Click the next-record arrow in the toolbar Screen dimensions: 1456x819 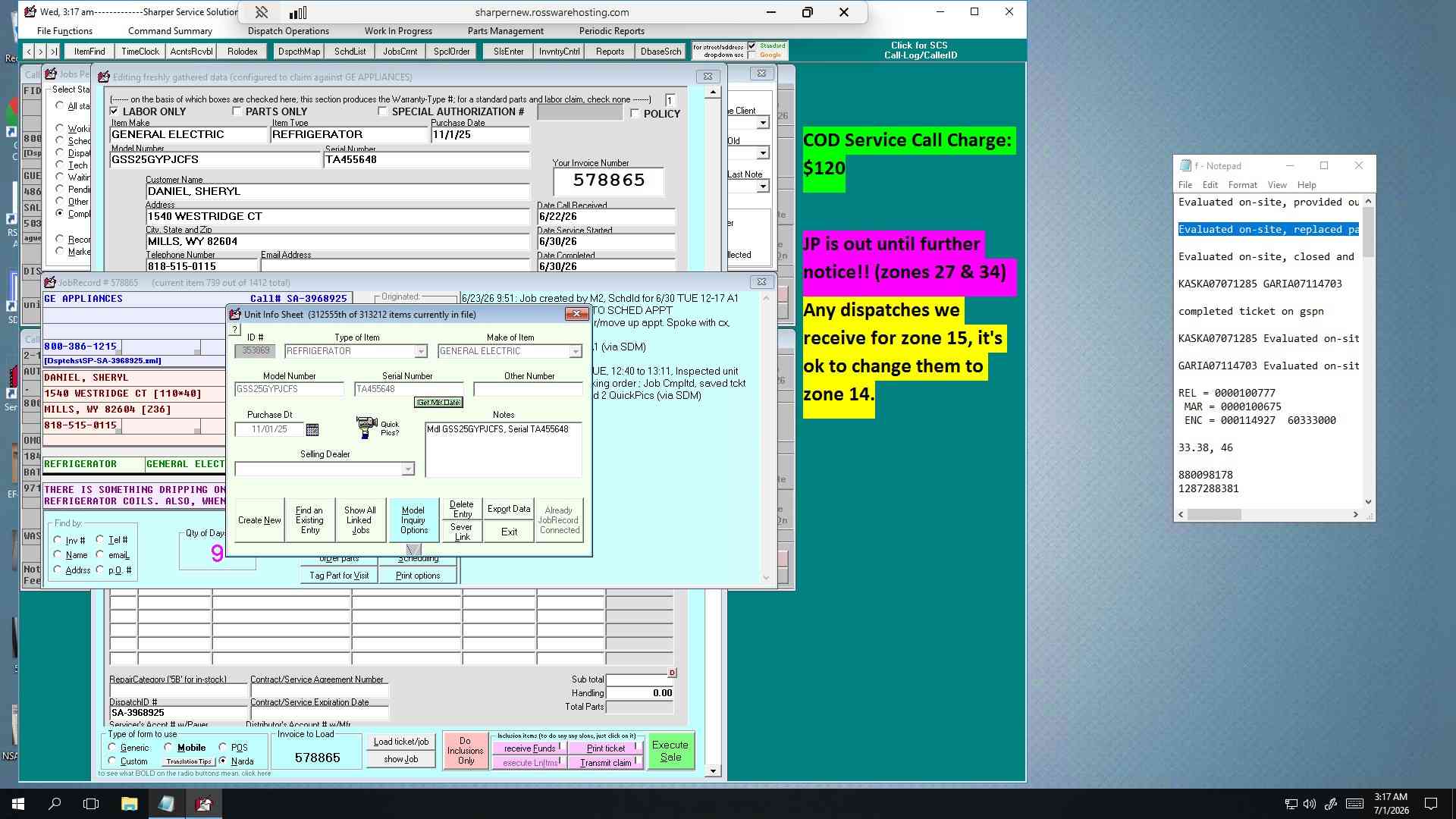tap(40, 52)
